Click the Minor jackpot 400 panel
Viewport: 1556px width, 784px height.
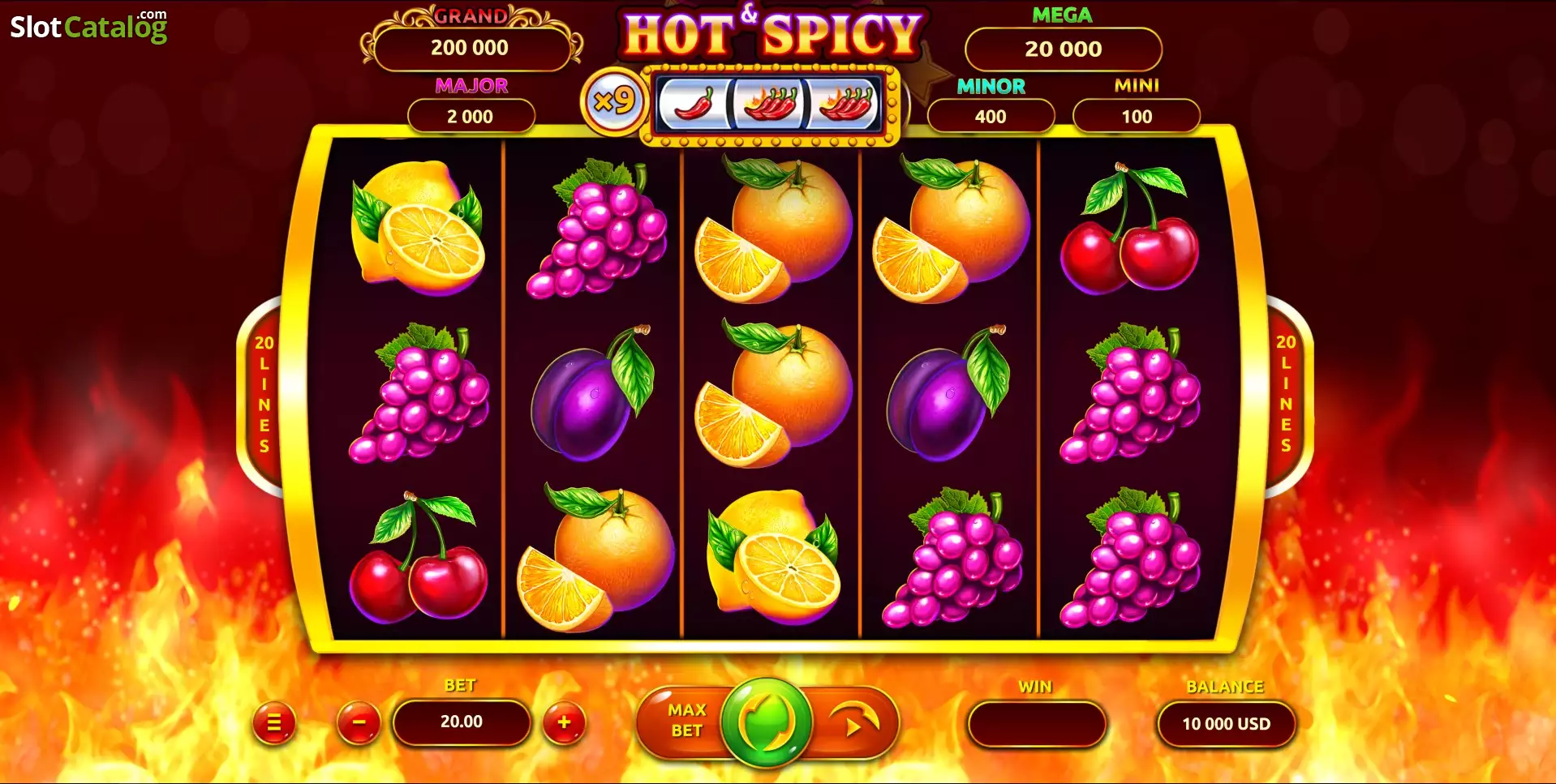(x=991, y=116)
